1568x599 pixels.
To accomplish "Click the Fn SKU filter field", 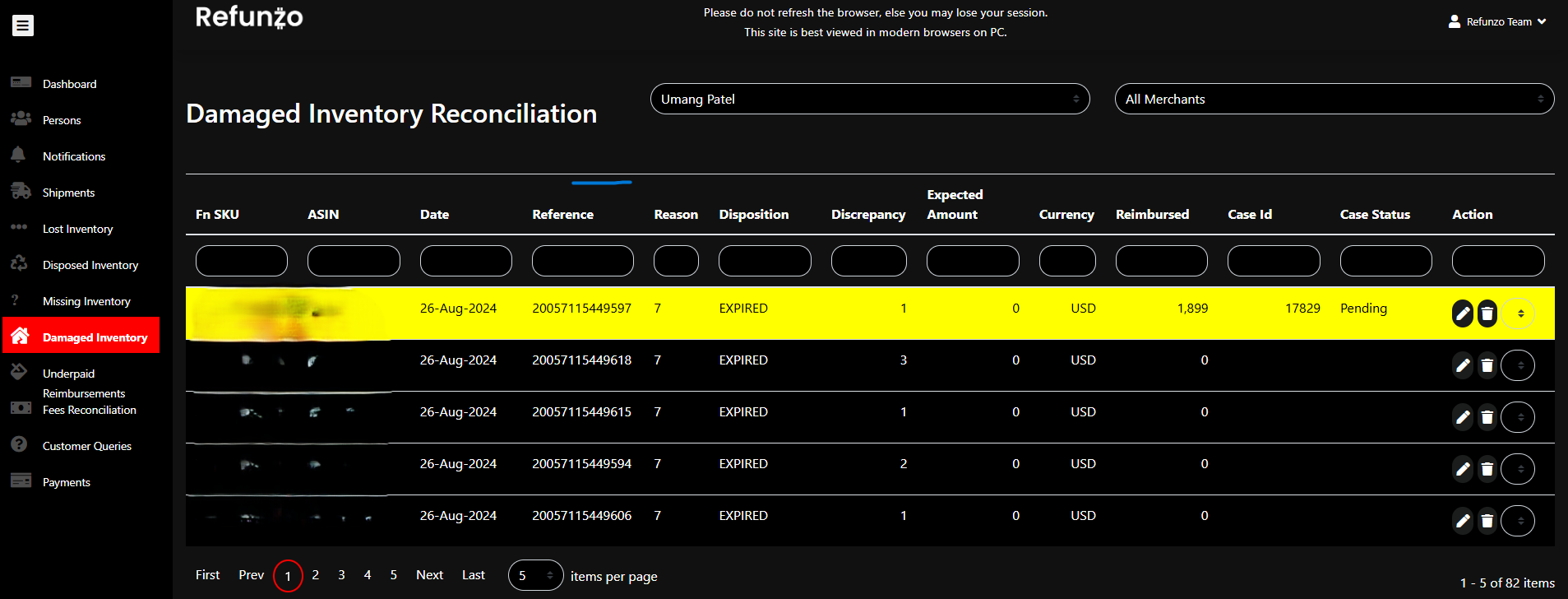I will pos(242,261).
